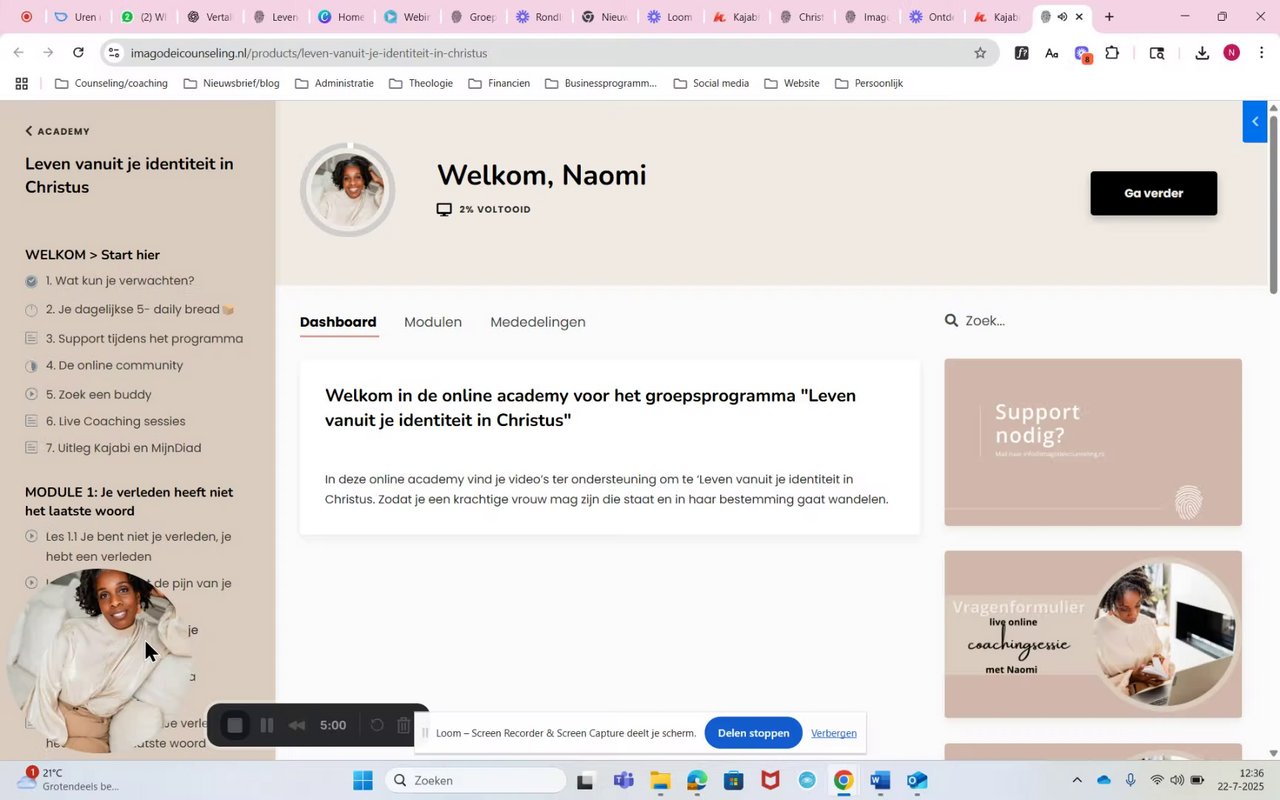Click the document icon beside Support tijdens het programma

(x=31, y=339)
